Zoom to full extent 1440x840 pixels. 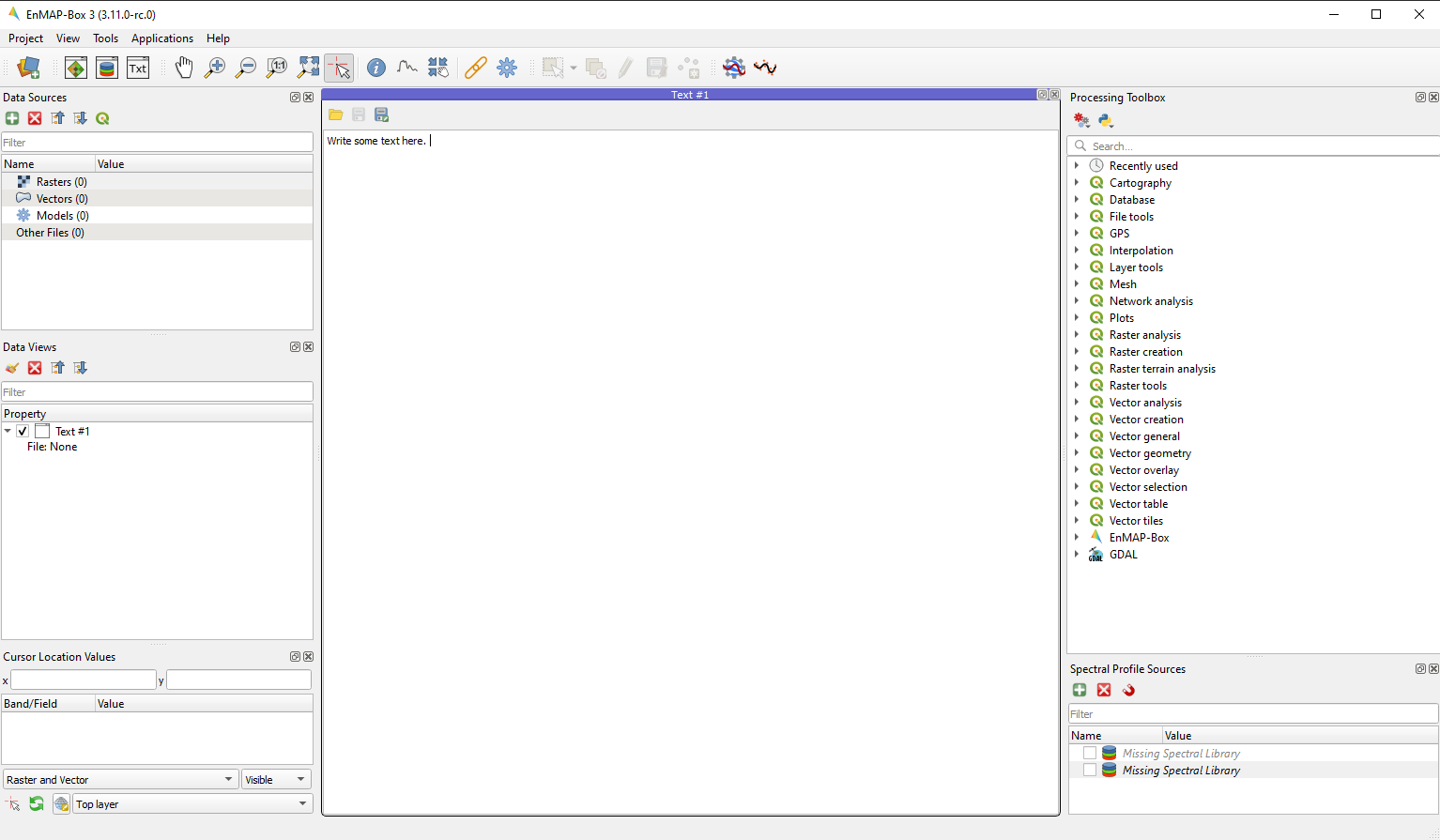click(308, 68)
